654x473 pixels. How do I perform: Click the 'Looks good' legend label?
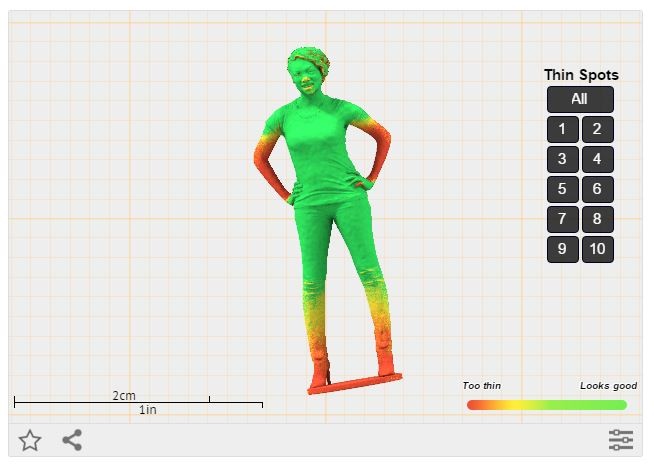coord(609,386)
